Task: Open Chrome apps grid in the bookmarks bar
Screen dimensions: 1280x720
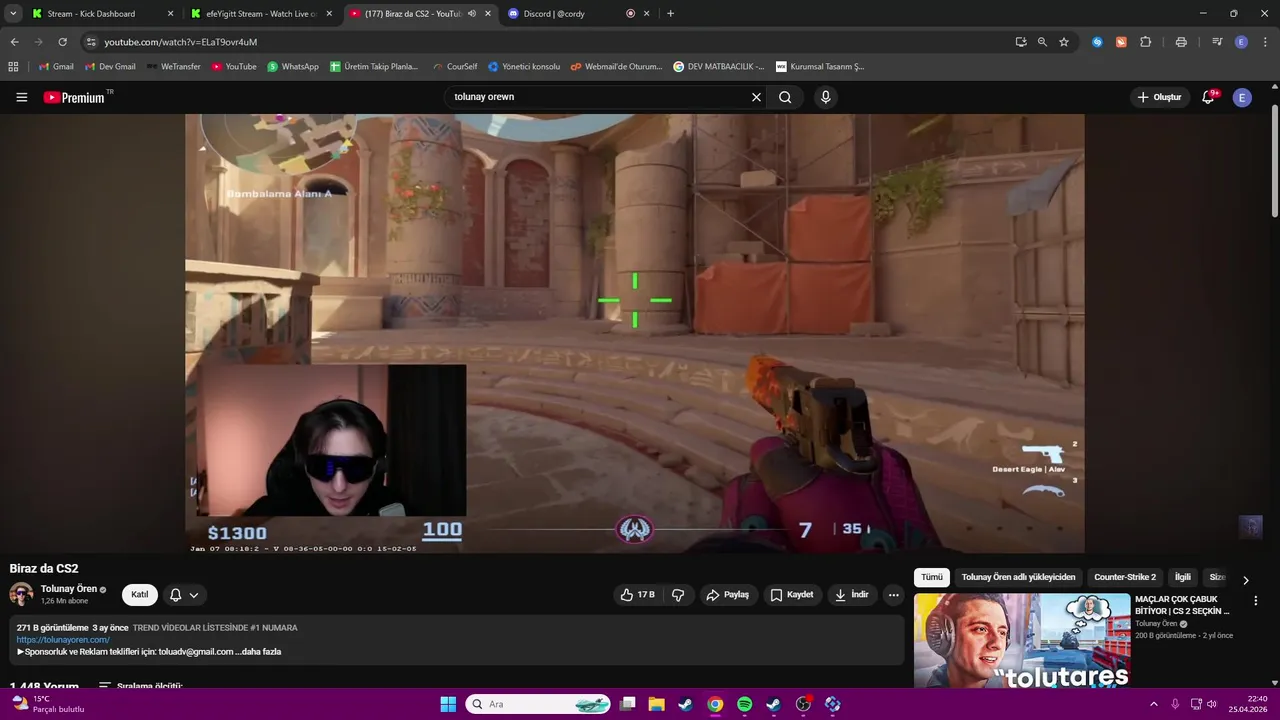Action: click(13, 66)
